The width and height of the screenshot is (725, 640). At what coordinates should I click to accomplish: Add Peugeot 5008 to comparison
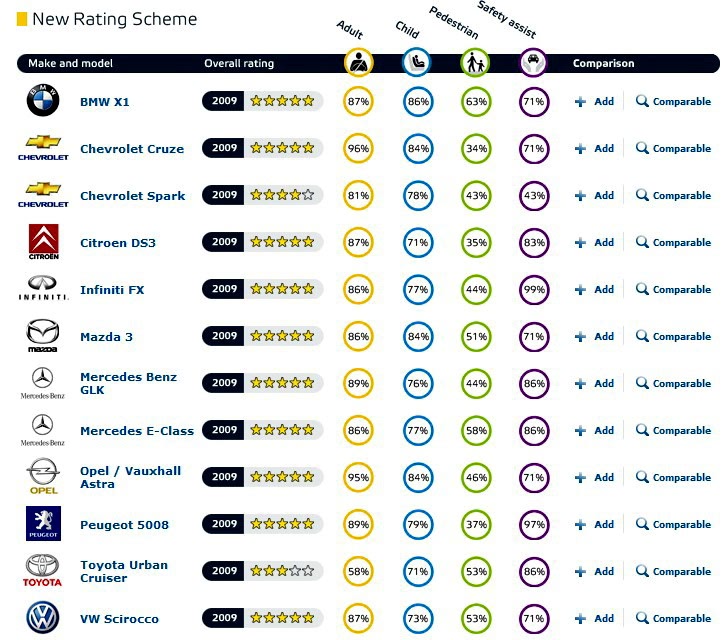tap(595, 524)
